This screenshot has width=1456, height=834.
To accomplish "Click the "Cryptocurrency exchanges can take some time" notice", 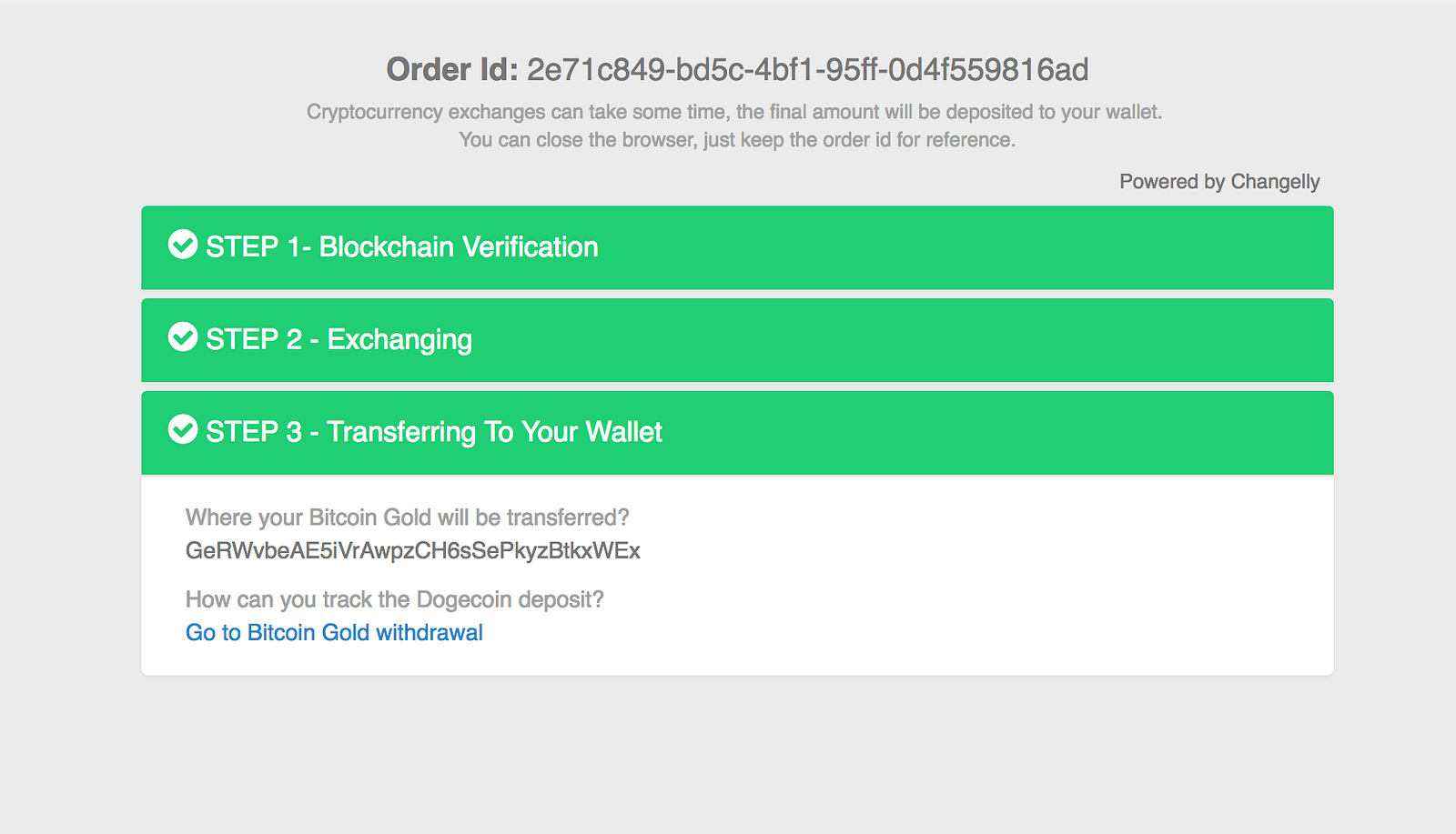I will tap(733, 112).
